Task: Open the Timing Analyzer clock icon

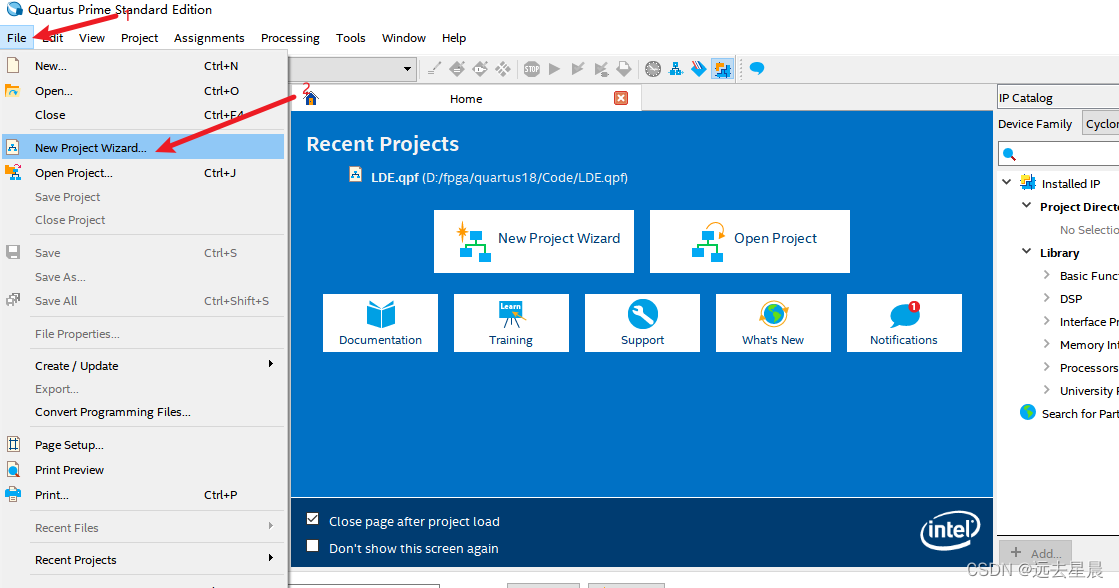Action: tap(653, 69)
